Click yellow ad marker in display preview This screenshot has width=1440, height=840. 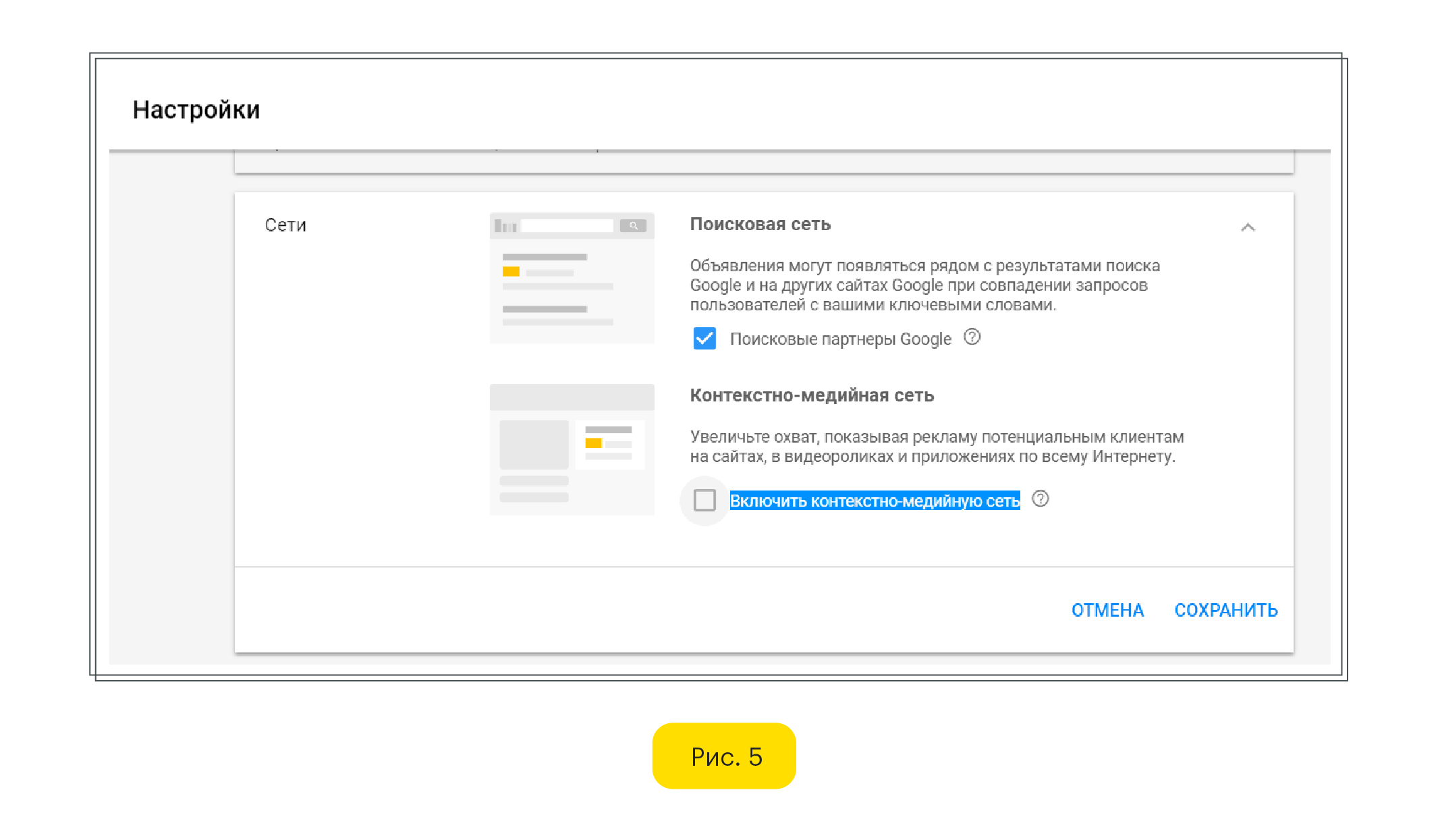[593, 443]
